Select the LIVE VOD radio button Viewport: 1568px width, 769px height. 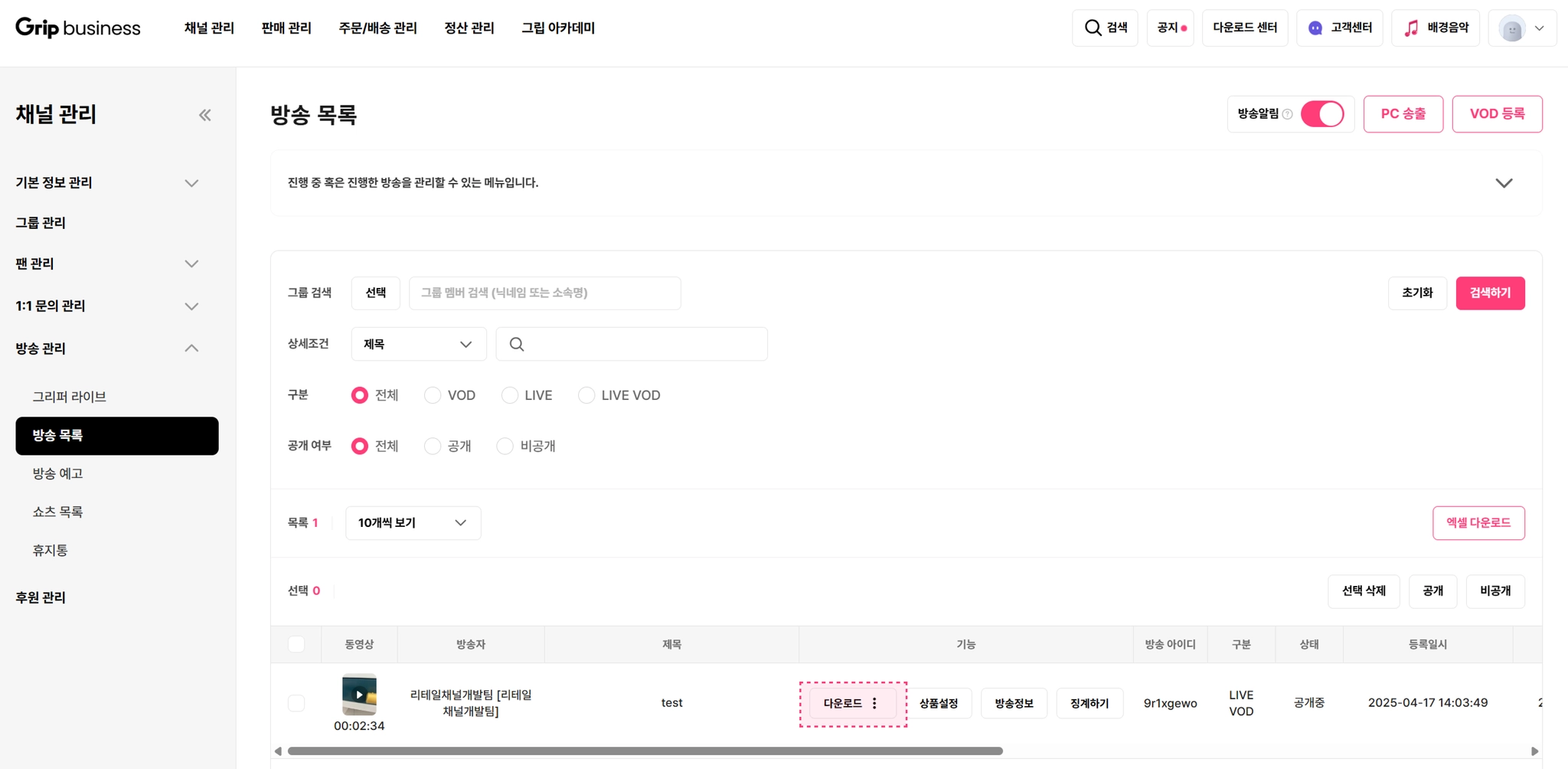click(586, 395)
